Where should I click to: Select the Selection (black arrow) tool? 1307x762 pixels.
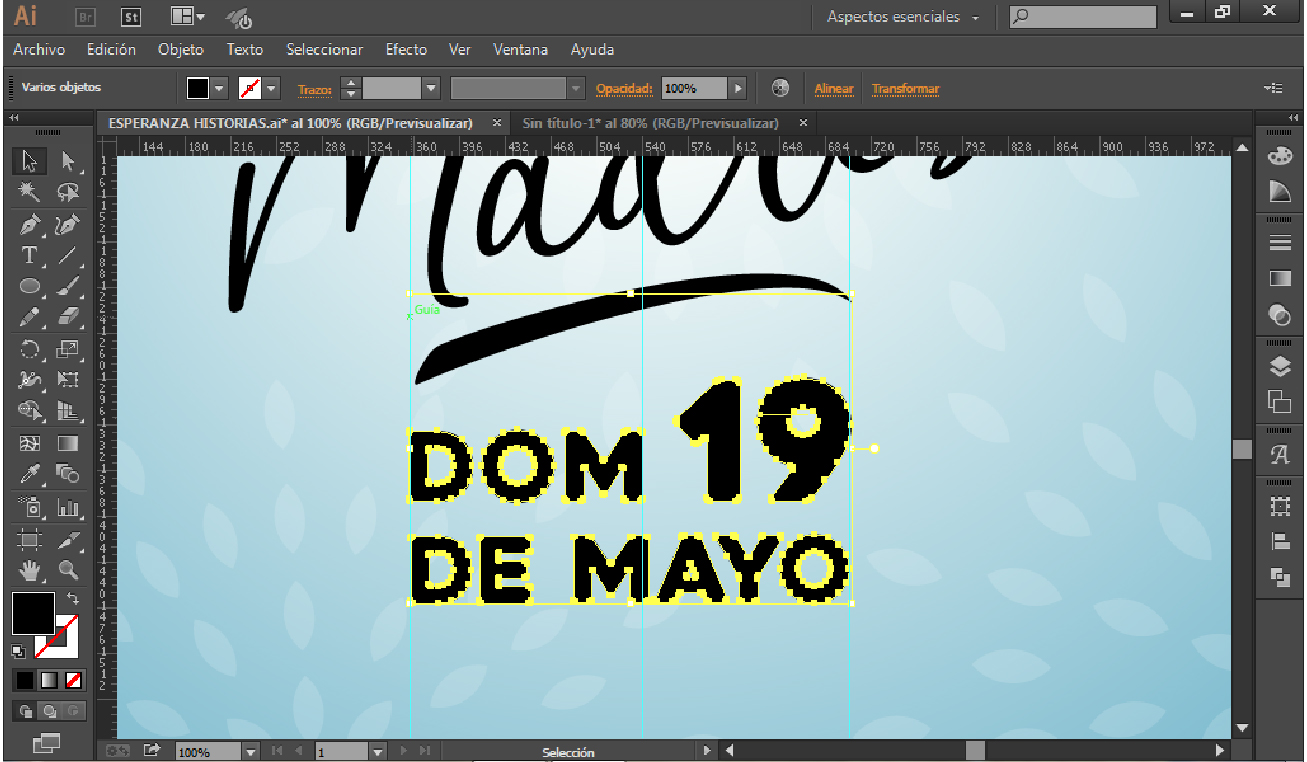point(30,161)
